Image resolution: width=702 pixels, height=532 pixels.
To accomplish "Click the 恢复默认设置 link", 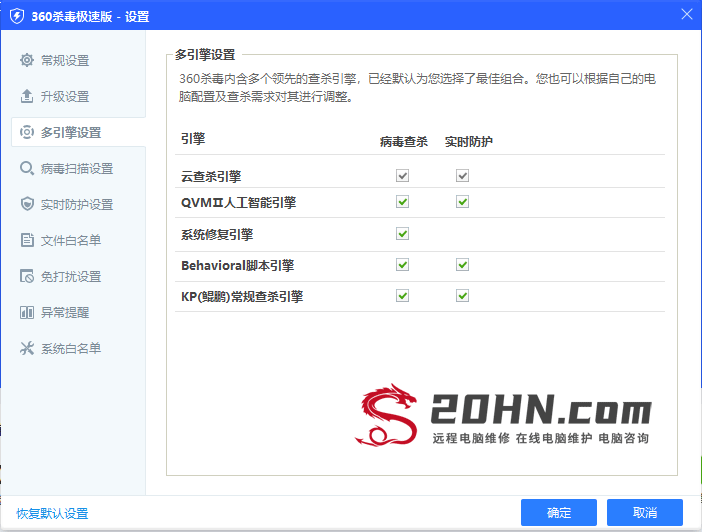I will click(x=52, y=513).
